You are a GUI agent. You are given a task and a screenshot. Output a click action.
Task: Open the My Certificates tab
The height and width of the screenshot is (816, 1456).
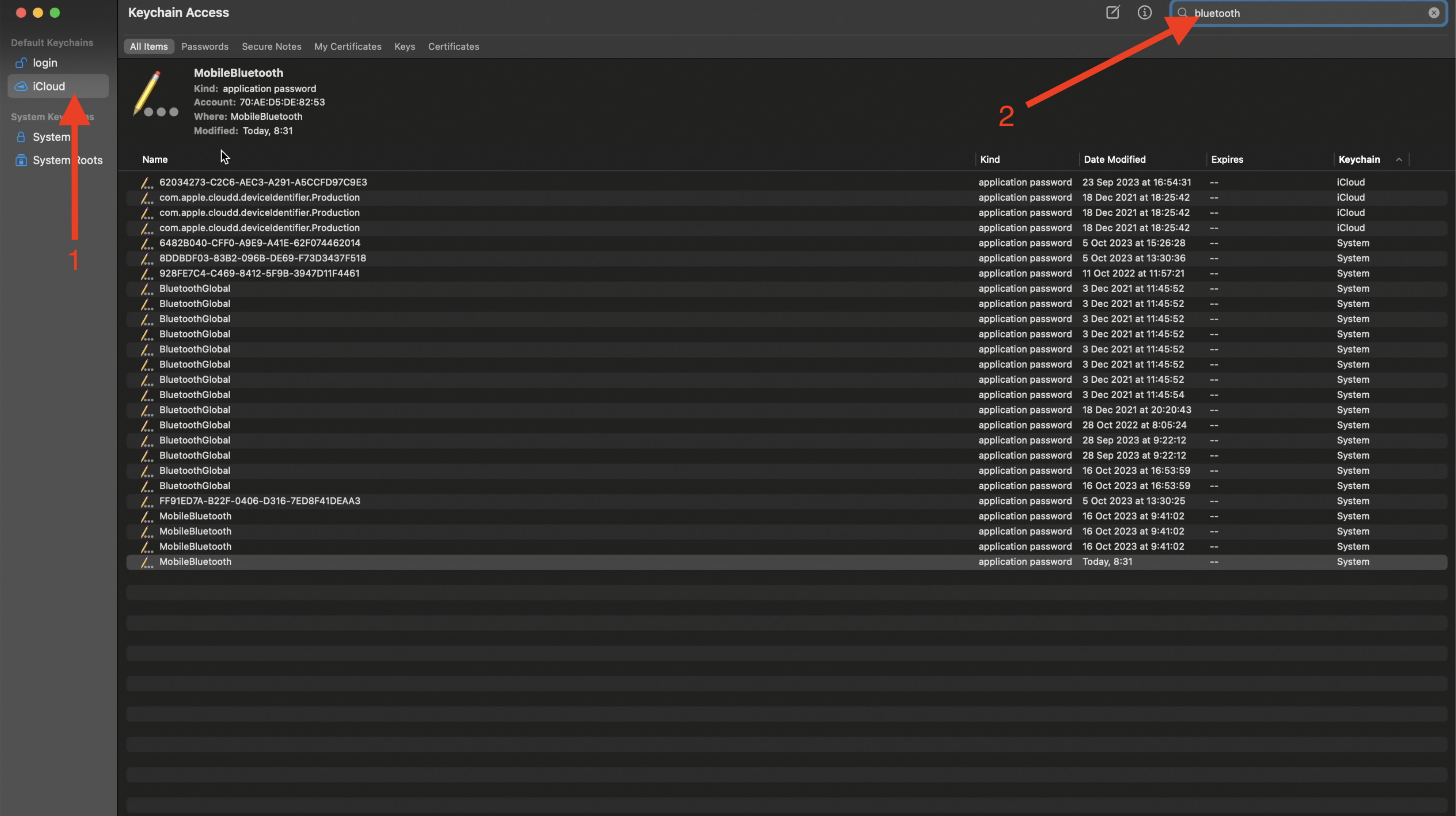pyautogui.click(x=348, y=46)
